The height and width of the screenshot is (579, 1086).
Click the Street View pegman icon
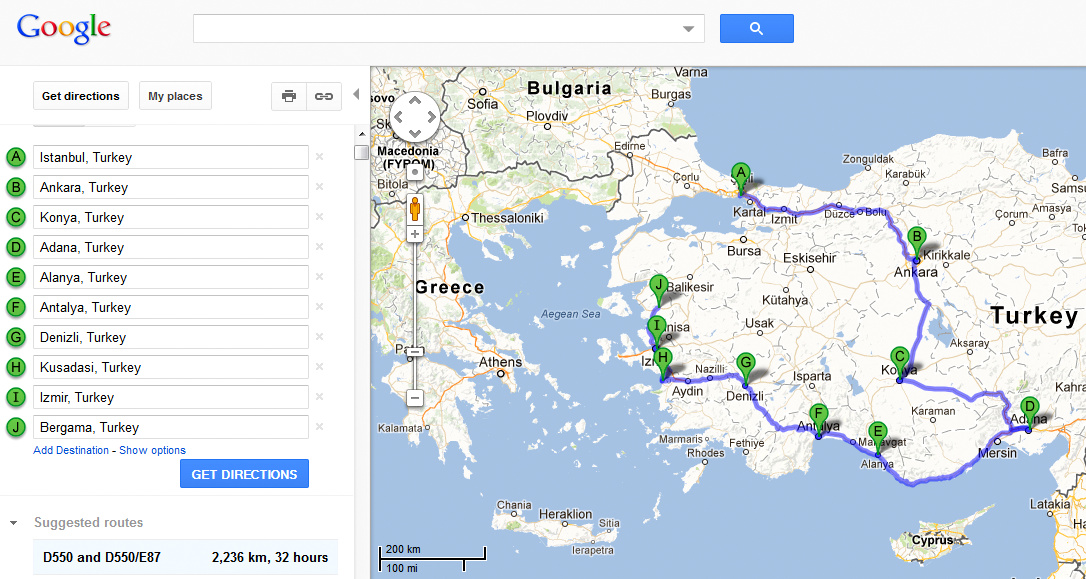(x=415, y=207)
